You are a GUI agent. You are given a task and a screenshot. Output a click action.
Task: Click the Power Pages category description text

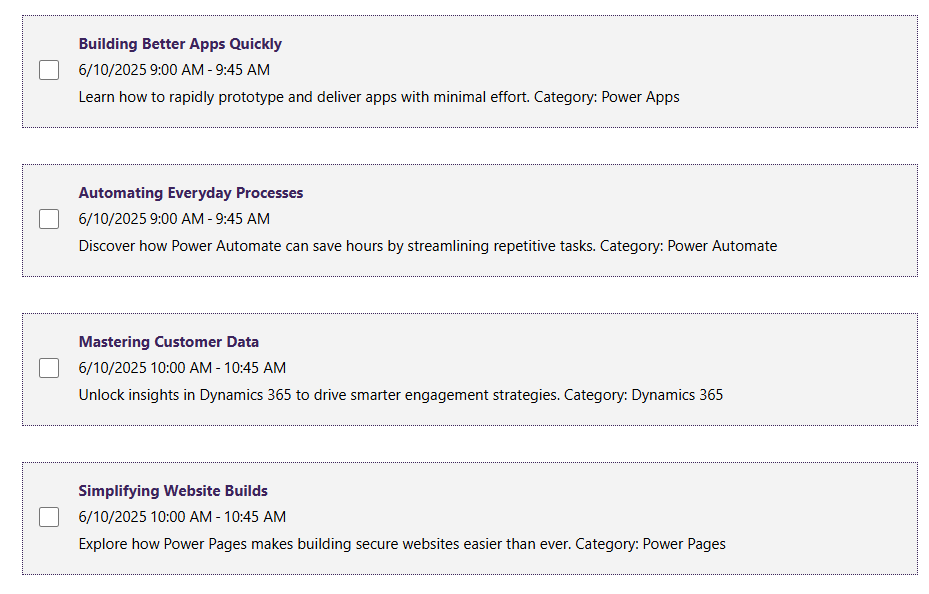coord(402,544)
